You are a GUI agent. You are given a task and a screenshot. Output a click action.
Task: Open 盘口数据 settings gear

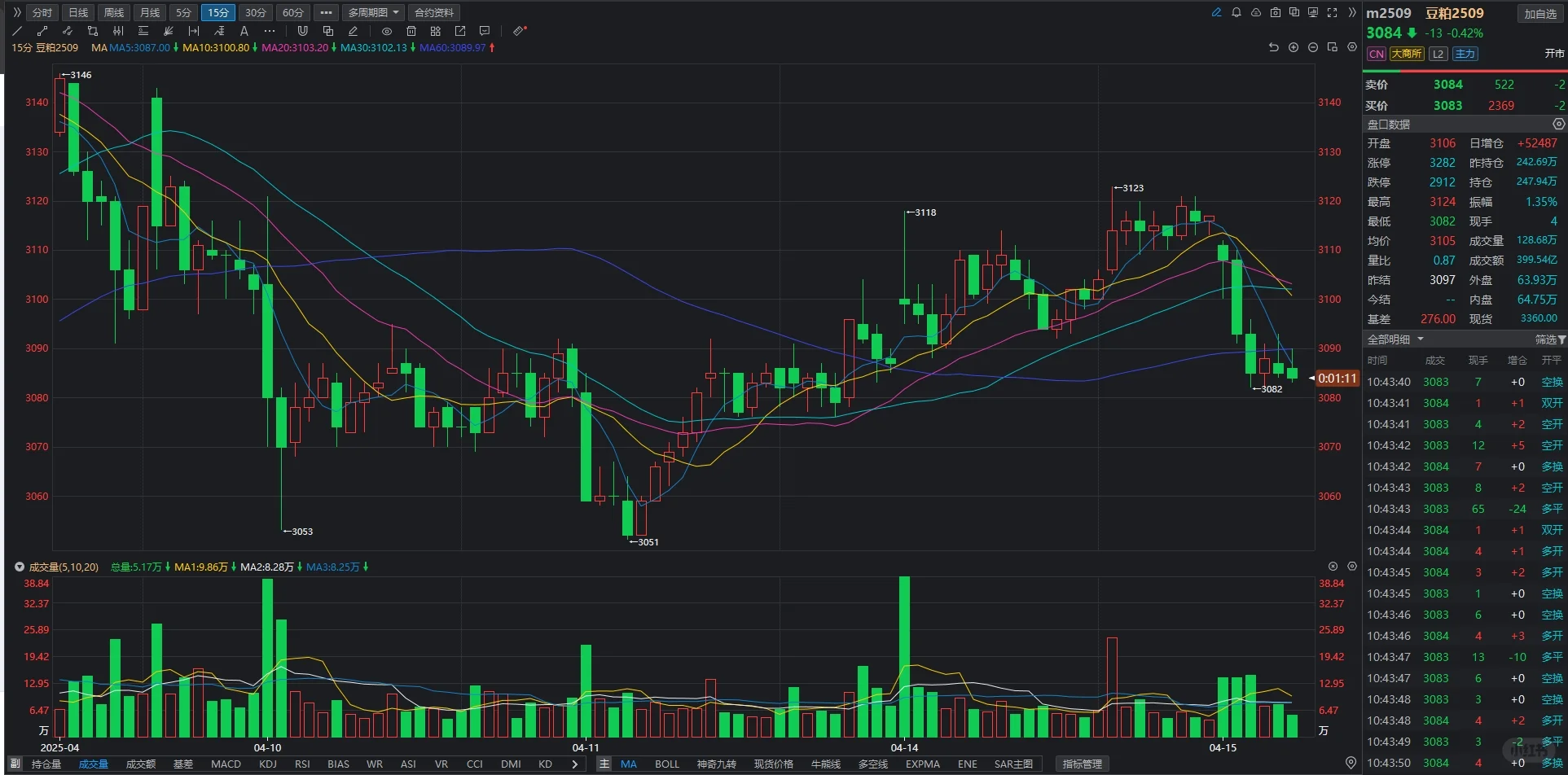tap(1558, 124)
